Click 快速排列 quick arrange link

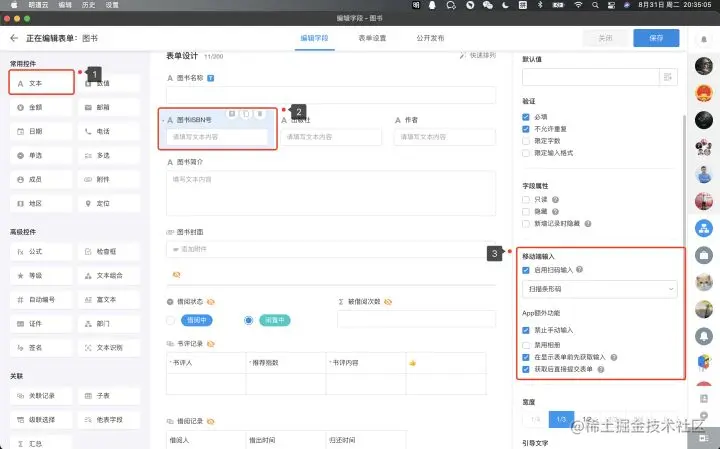(478, 55)
